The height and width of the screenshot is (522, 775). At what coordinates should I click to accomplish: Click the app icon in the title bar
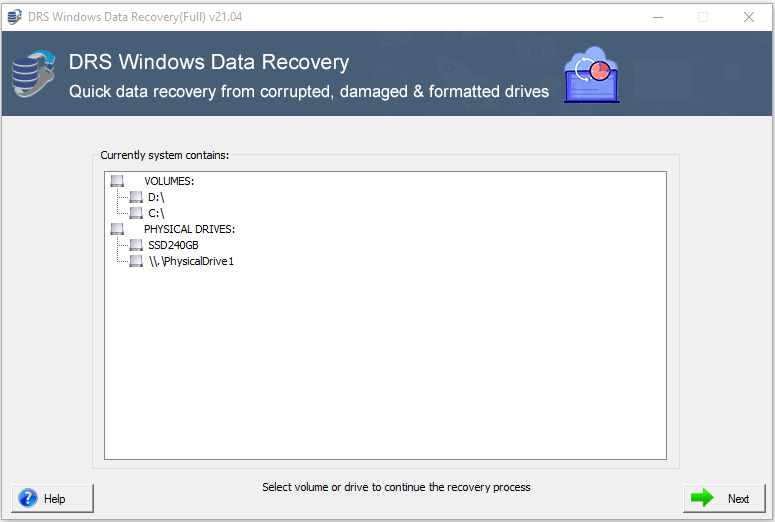15,17
